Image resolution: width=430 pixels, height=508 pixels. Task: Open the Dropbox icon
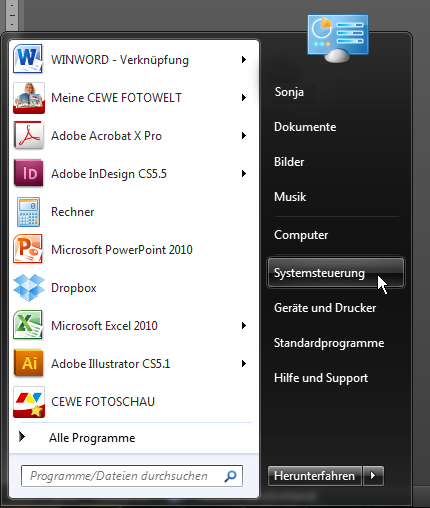pyautogui.click(x=29, y=288)
